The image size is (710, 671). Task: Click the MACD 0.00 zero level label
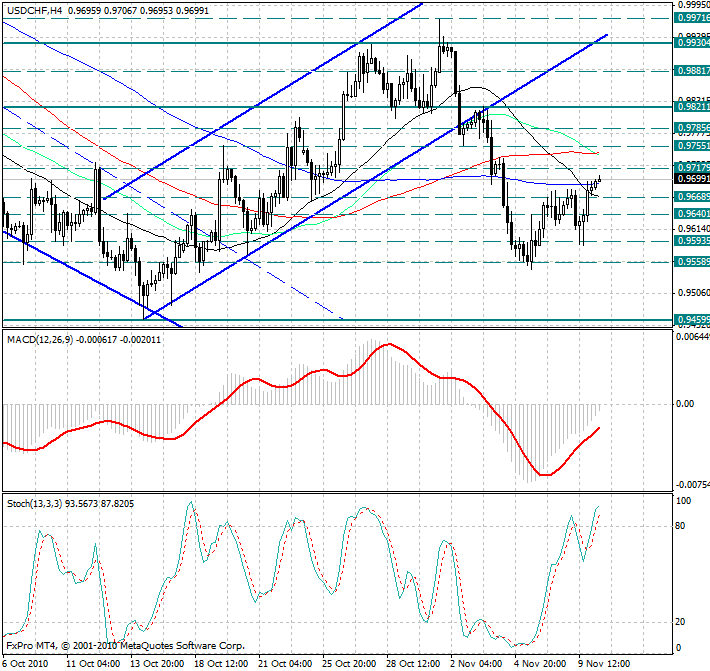[x=685, y=403]
